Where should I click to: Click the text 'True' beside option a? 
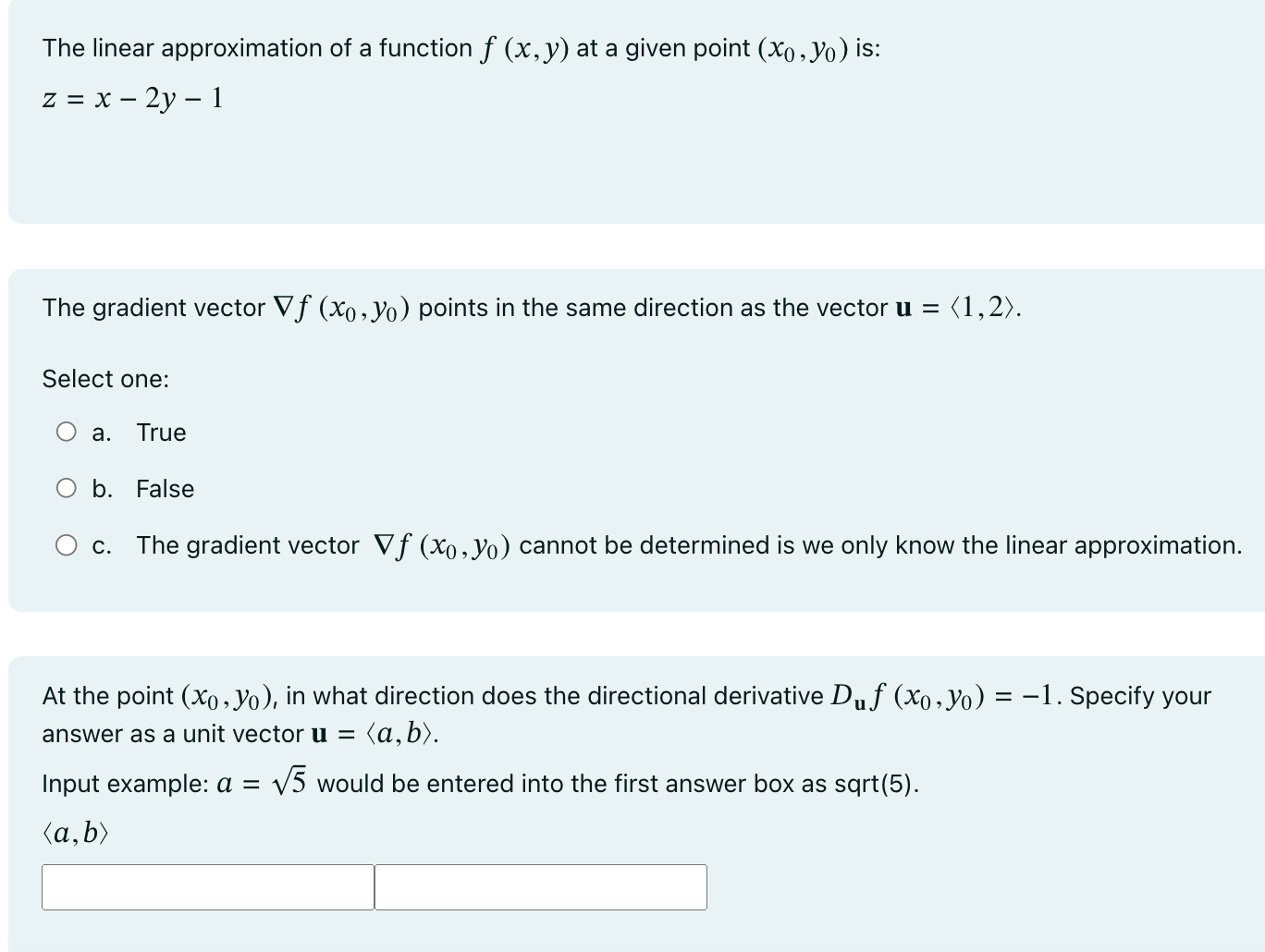(x=162, y=432)
